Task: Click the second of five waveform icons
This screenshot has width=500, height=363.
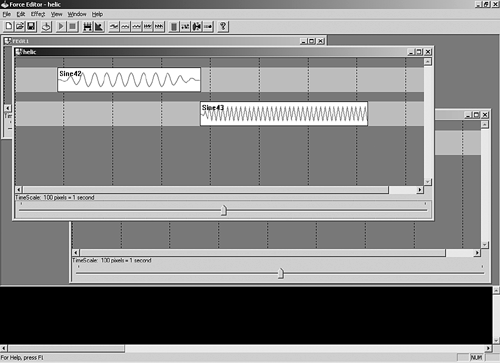Action: (x=125, y=26)
